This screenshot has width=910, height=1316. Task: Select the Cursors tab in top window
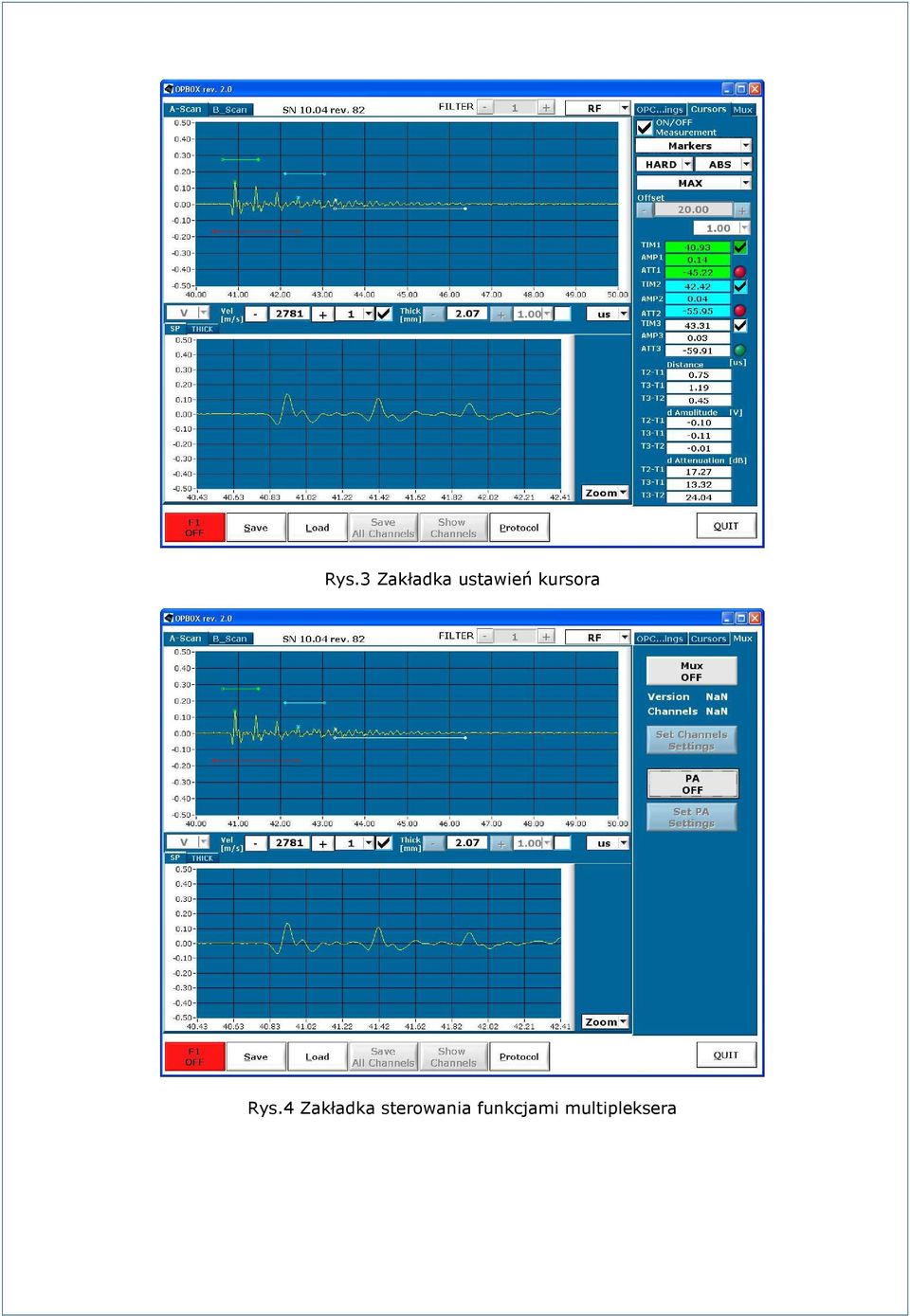(708, 109)
